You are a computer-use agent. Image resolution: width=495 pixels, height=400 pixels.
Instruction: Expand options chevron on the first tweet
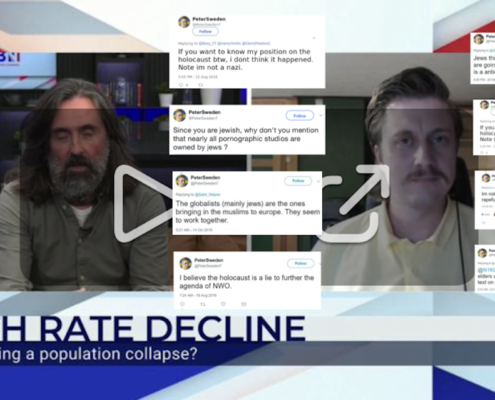pyautogui.click(x=314, y=38)
